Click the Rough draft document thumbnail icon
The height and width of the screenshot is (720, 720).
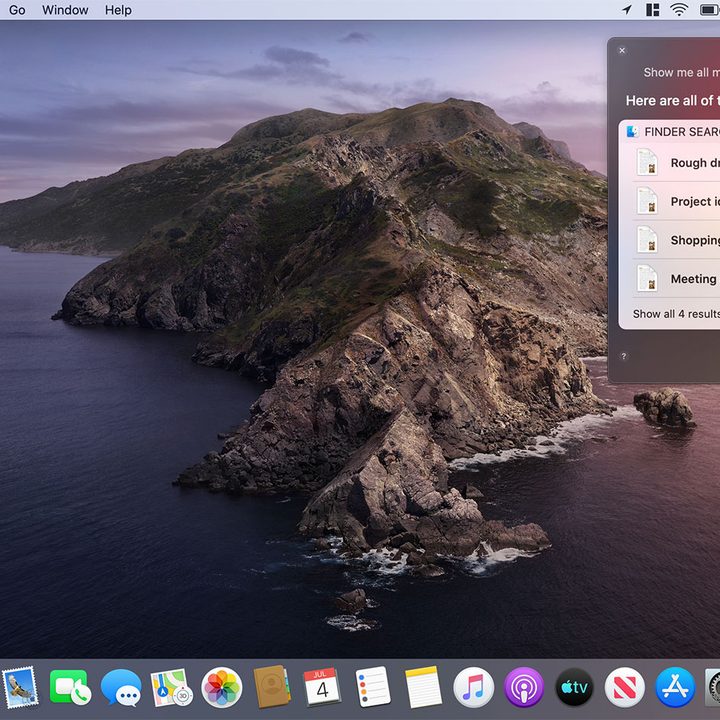click(647, 163)
